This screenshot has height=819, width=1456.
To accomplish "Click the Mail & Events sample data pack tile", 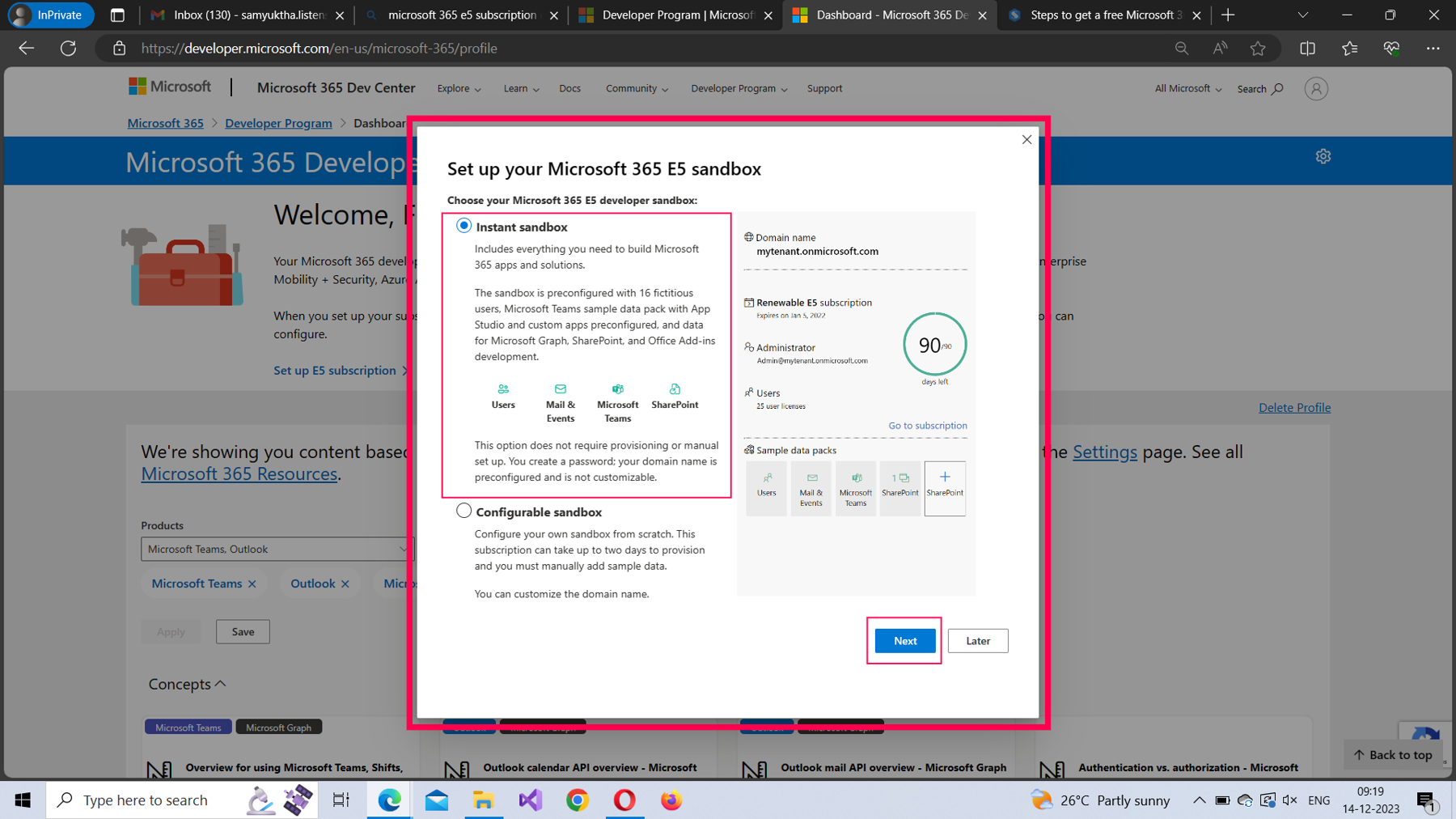I will (x=811, y=488).
